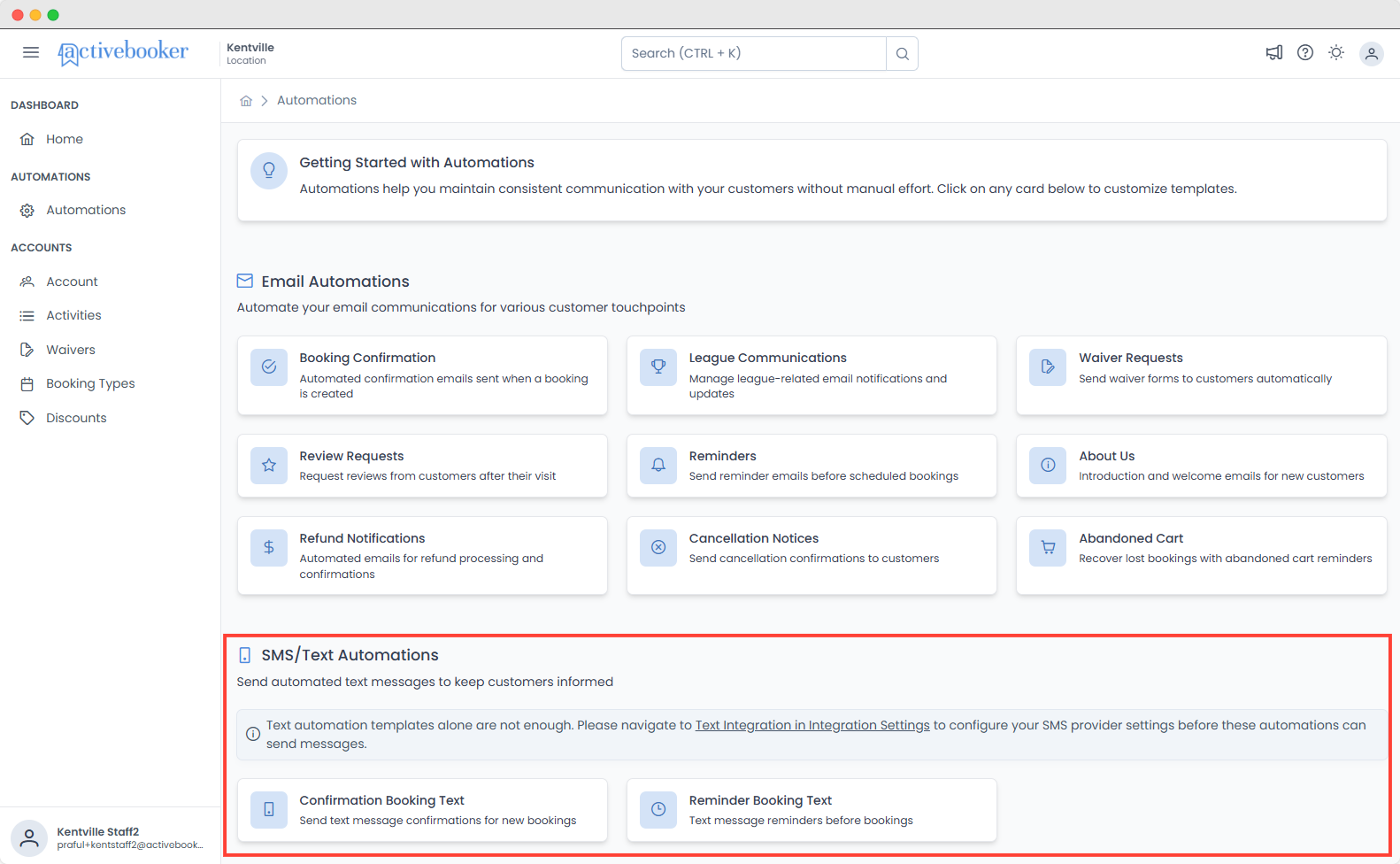The height and width of the screenshot is (864, 1400).
Task: Click the League Communications trophy icon
Action: [658, 366]
